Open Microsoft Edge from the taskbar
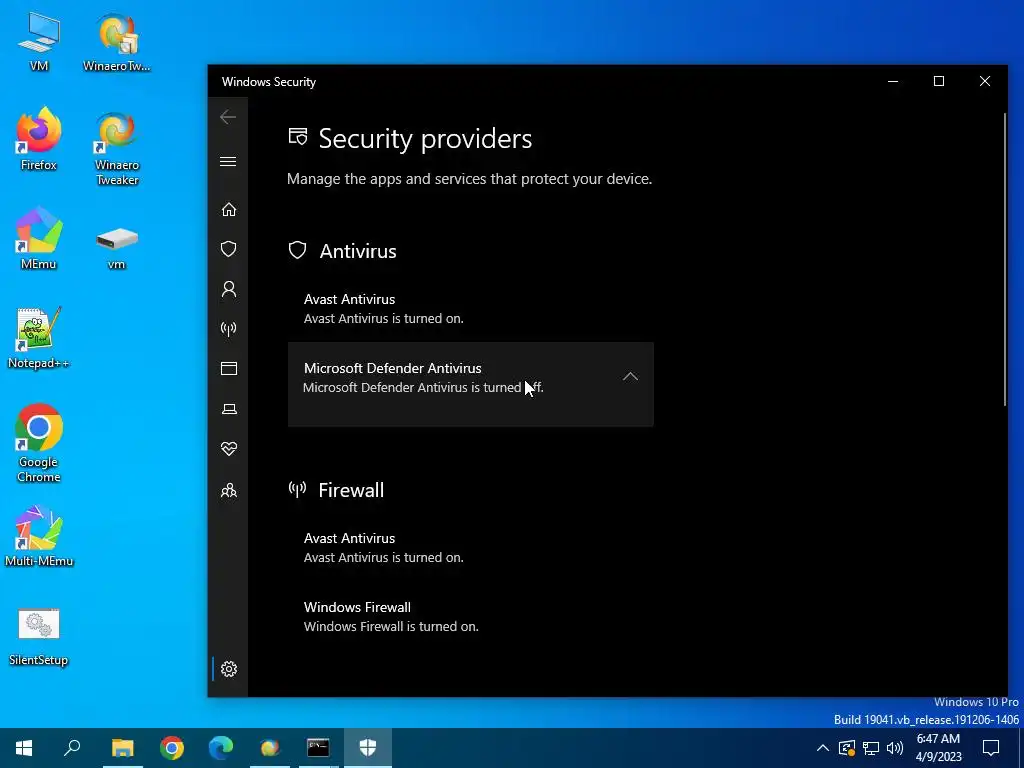 point(221,748)
